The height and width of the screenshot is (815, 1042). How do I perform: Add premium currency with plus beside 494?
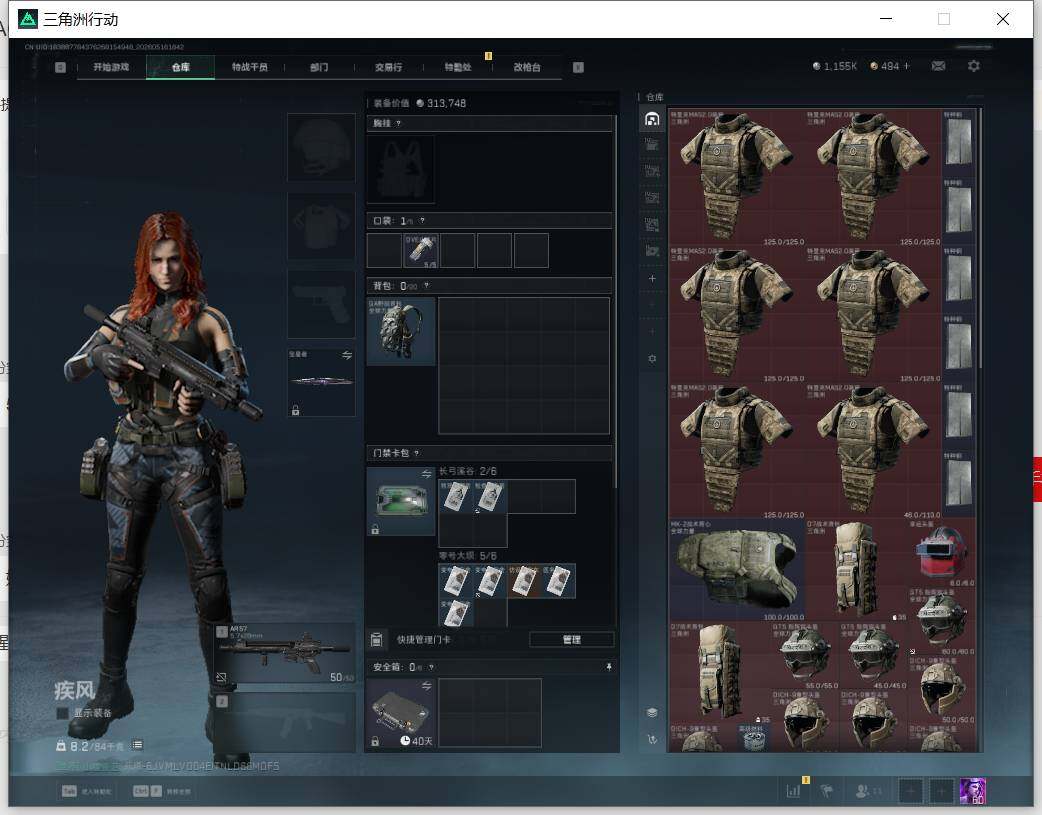(906, 66)
